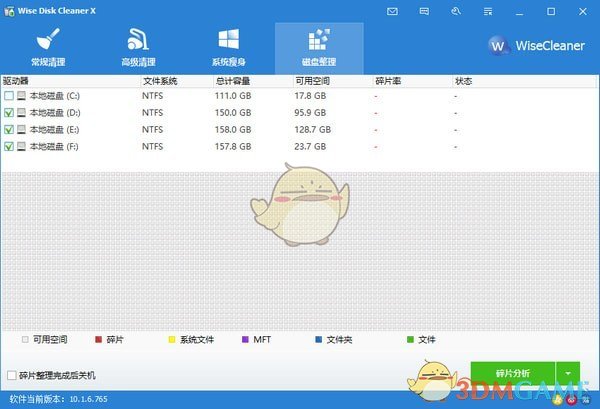Select the 磁盘整理 defrag tab

[319, 48]
